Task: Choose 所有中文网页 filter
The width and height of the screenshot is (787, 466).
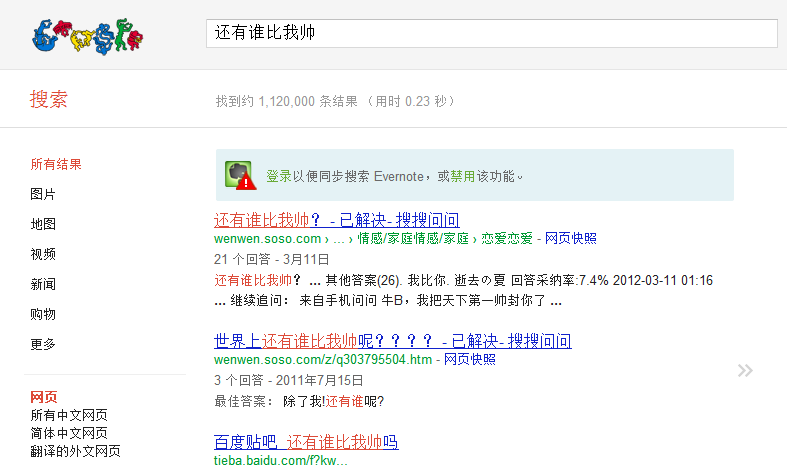Action: coord(69,415)
